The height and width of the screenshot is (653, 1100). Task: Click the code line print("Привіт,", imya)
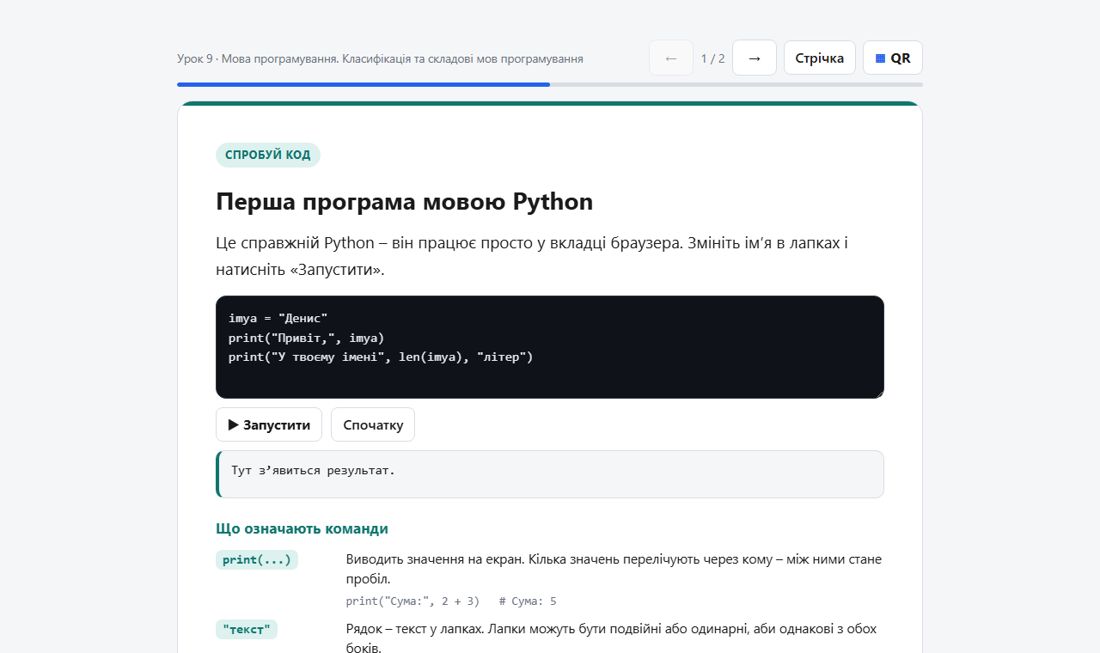coord(306,338)
